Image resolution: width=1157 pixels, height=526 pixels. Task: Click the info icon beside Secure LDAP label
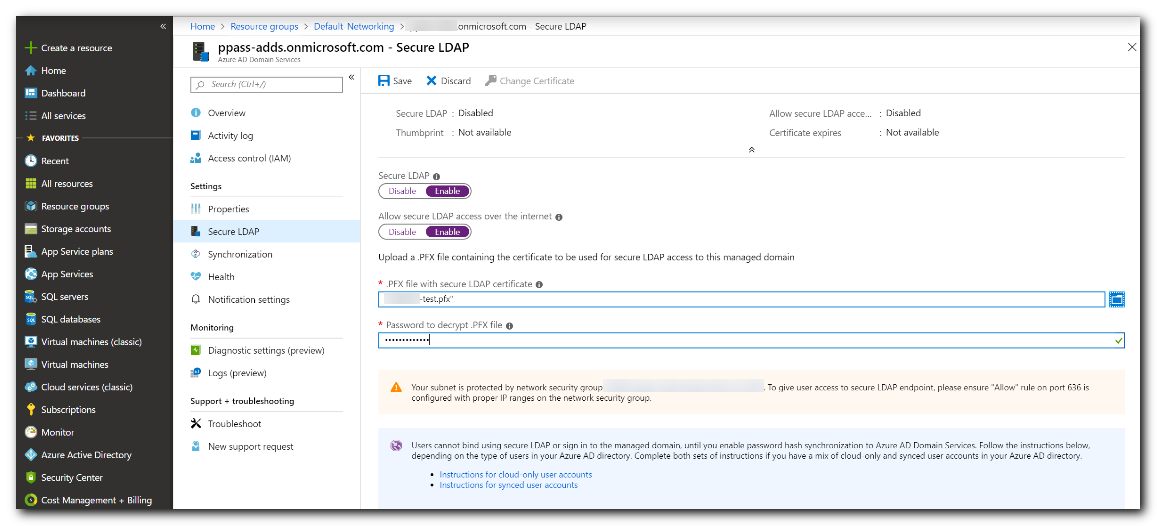437,177
